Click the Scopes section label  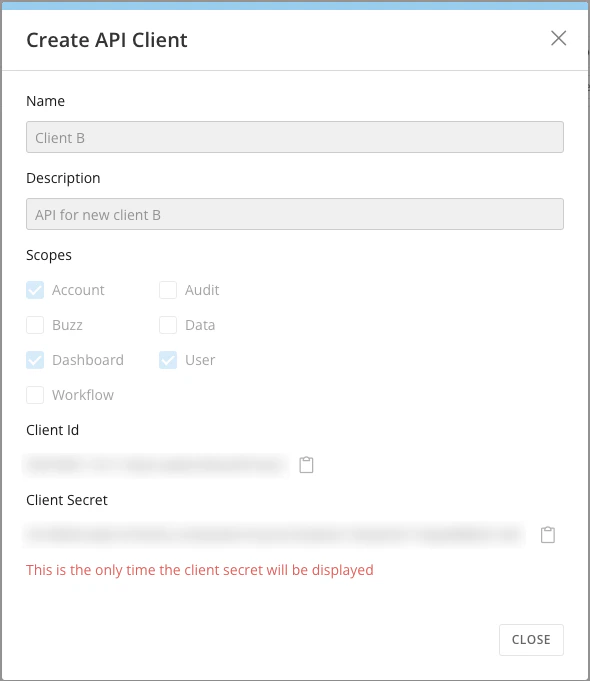49,255
